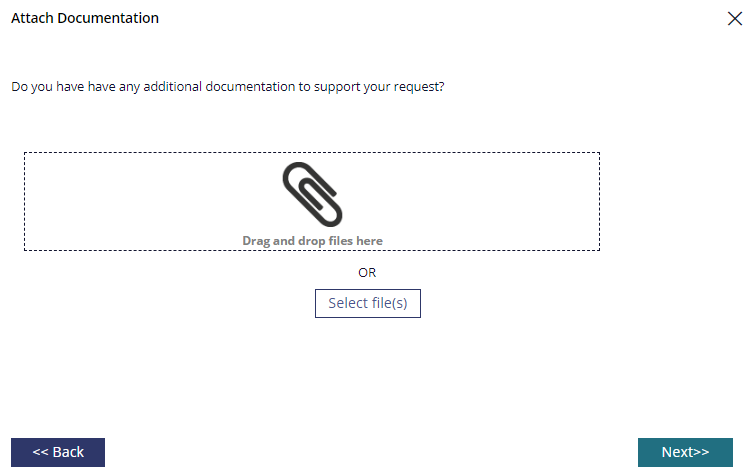Viewport: 749px width, 476px height.
Task: Go to the next step with Next>>
Action: (x=685, y=452)
